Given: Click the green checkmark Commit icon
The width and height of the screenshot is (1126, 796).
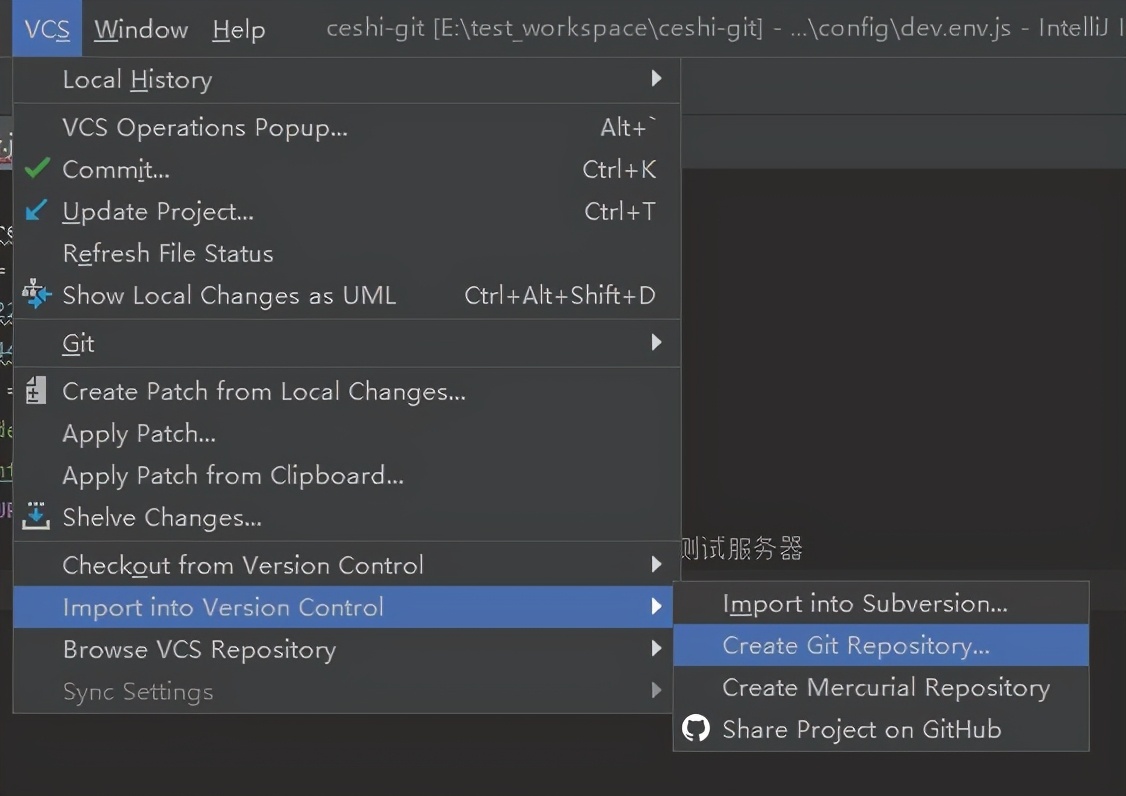Looking at the screenshot, I should 37,169.
